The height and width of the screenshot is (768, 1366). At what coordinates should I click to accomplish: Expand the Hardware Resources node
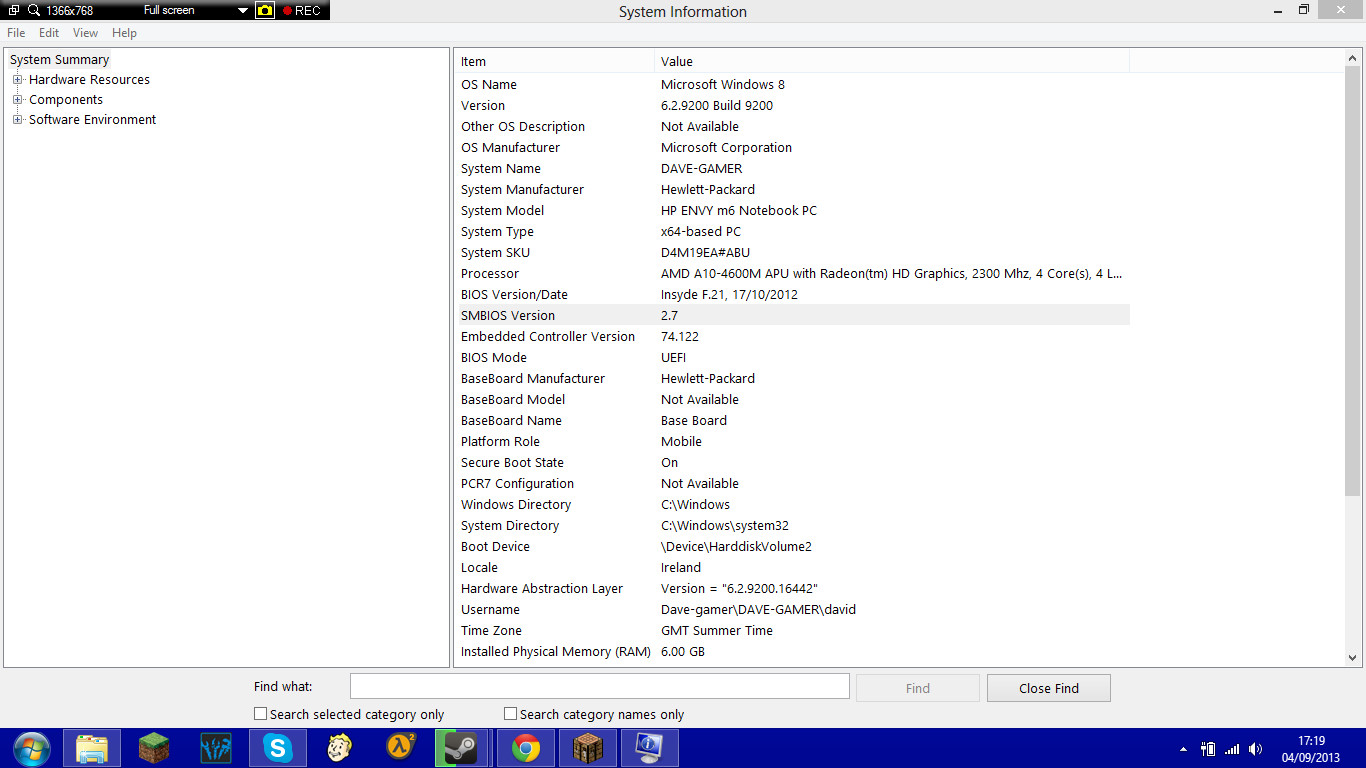(x=17, y=80)
